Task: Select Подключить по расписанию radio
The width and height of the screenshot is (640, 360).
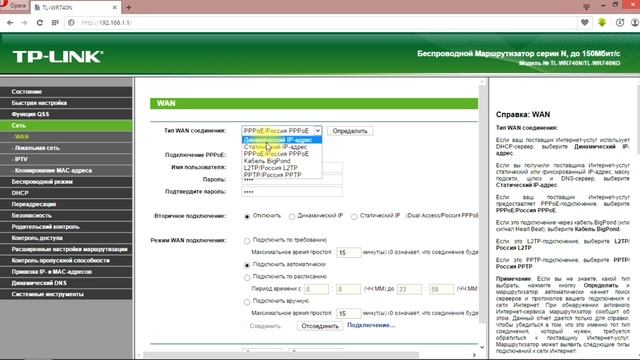Action: tap(247, 278)
